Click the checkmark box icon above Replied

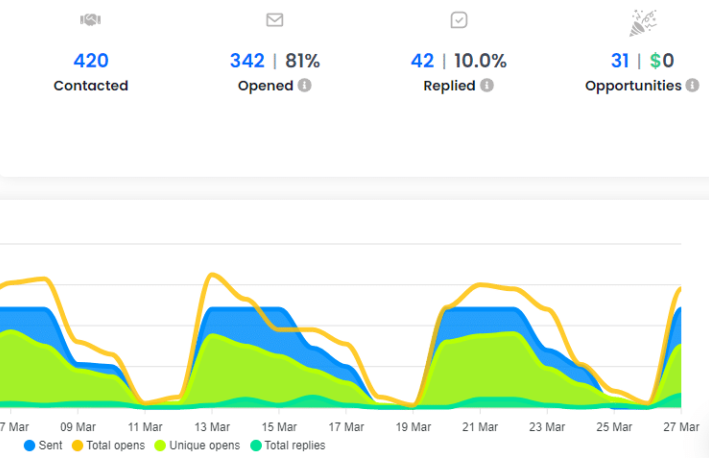pos(458,20)
